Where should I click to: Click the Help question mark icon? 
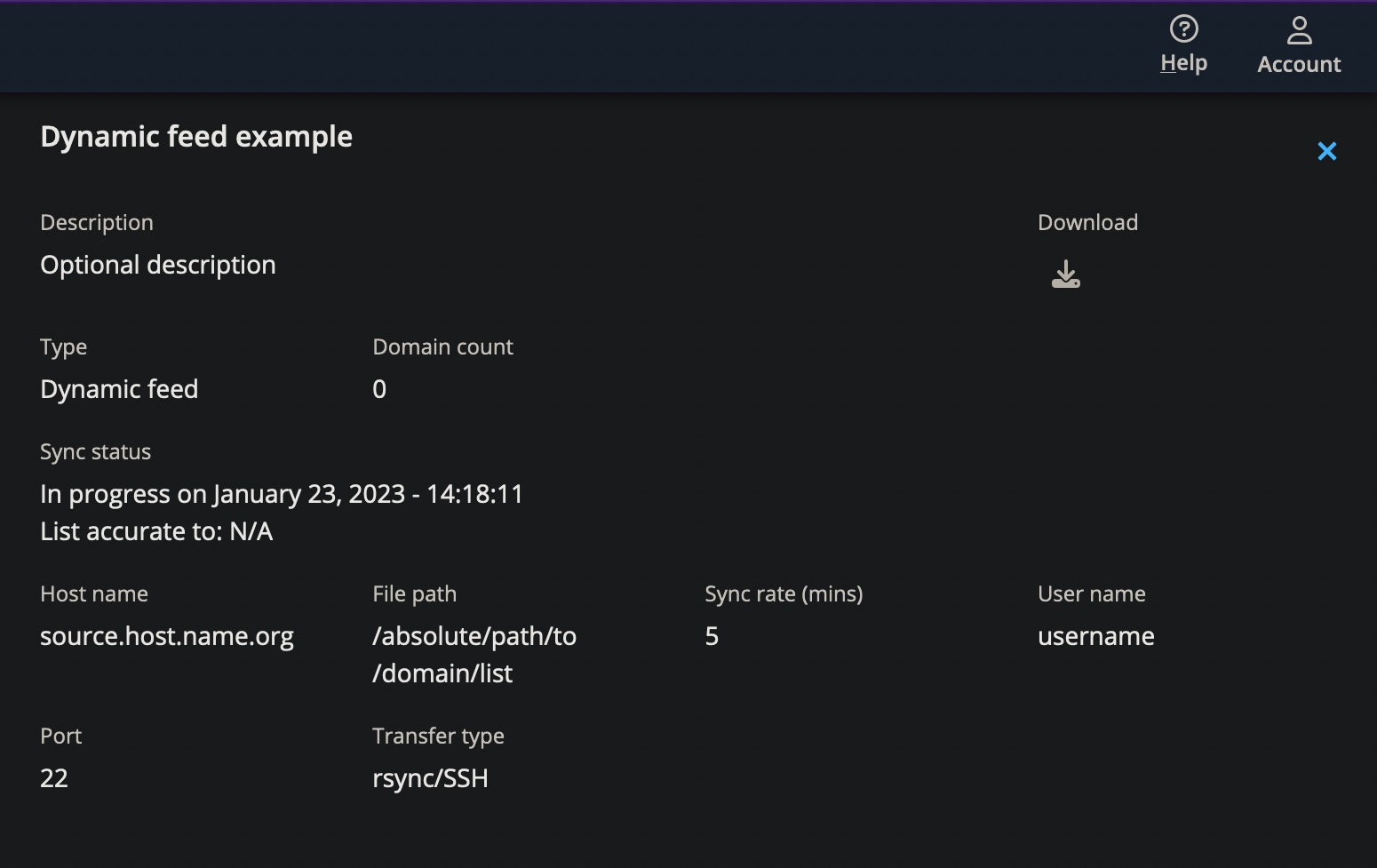pyautogui.click(x=1183, y=29)
